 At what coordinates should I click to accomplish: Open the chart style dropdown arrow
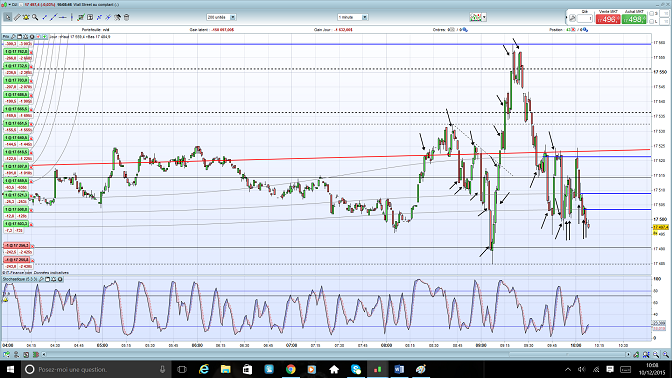(484, 17)
